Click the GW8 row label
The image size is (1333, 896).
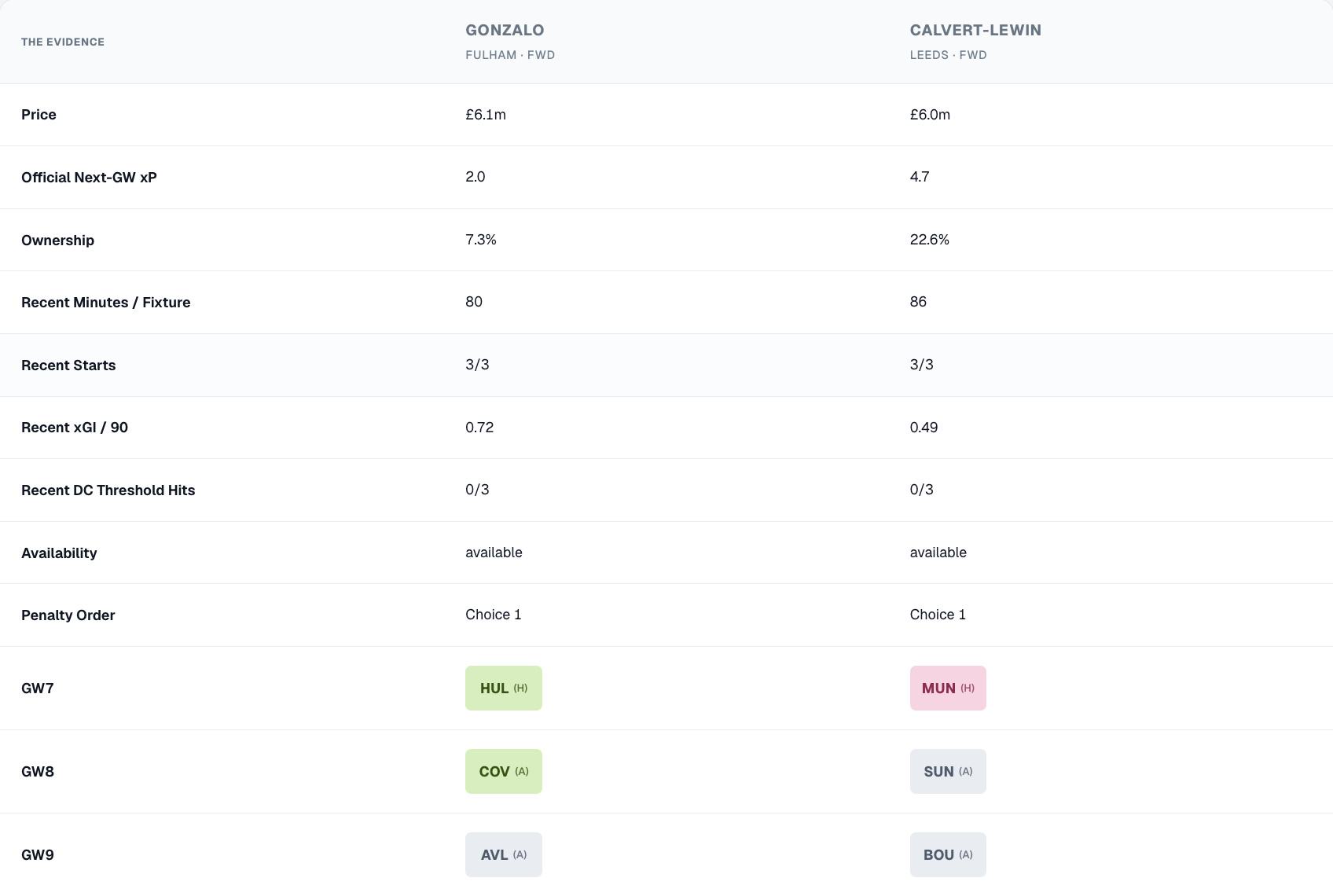pos(38,772)
